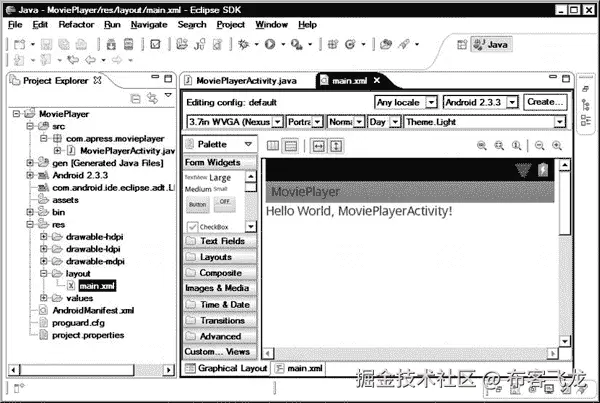Switch to Graphical Layout tab
600x403 pixels.
(226, 368)
